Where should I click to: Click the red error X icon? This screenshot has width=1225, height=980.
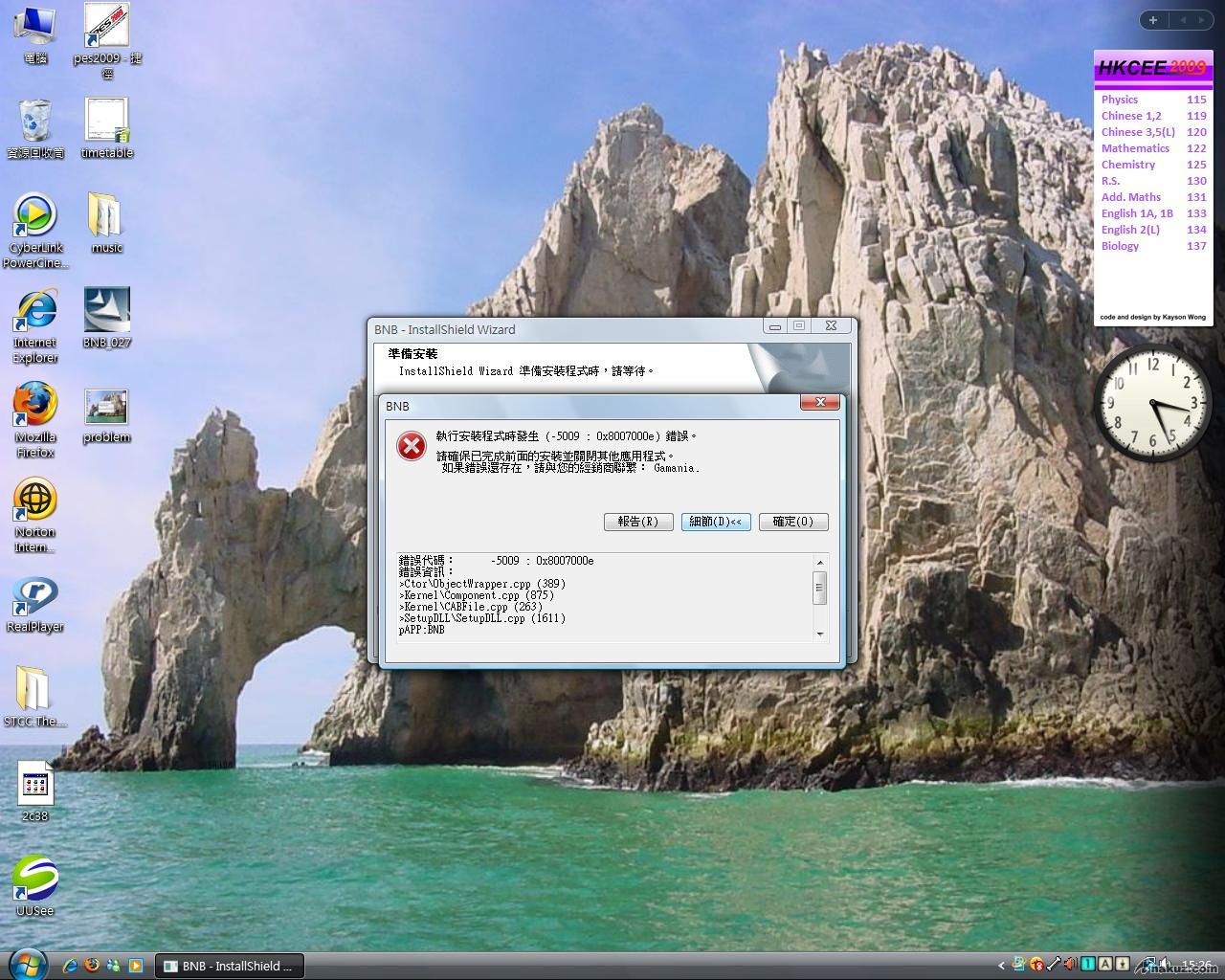(412, 445)
